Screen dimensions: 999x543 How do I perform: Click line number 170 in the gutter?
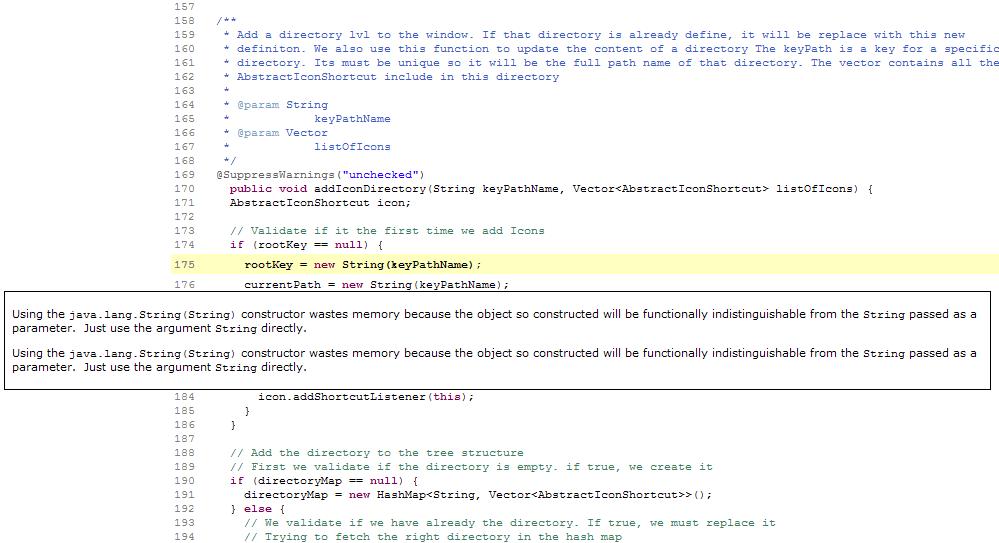tap(184, 189)
